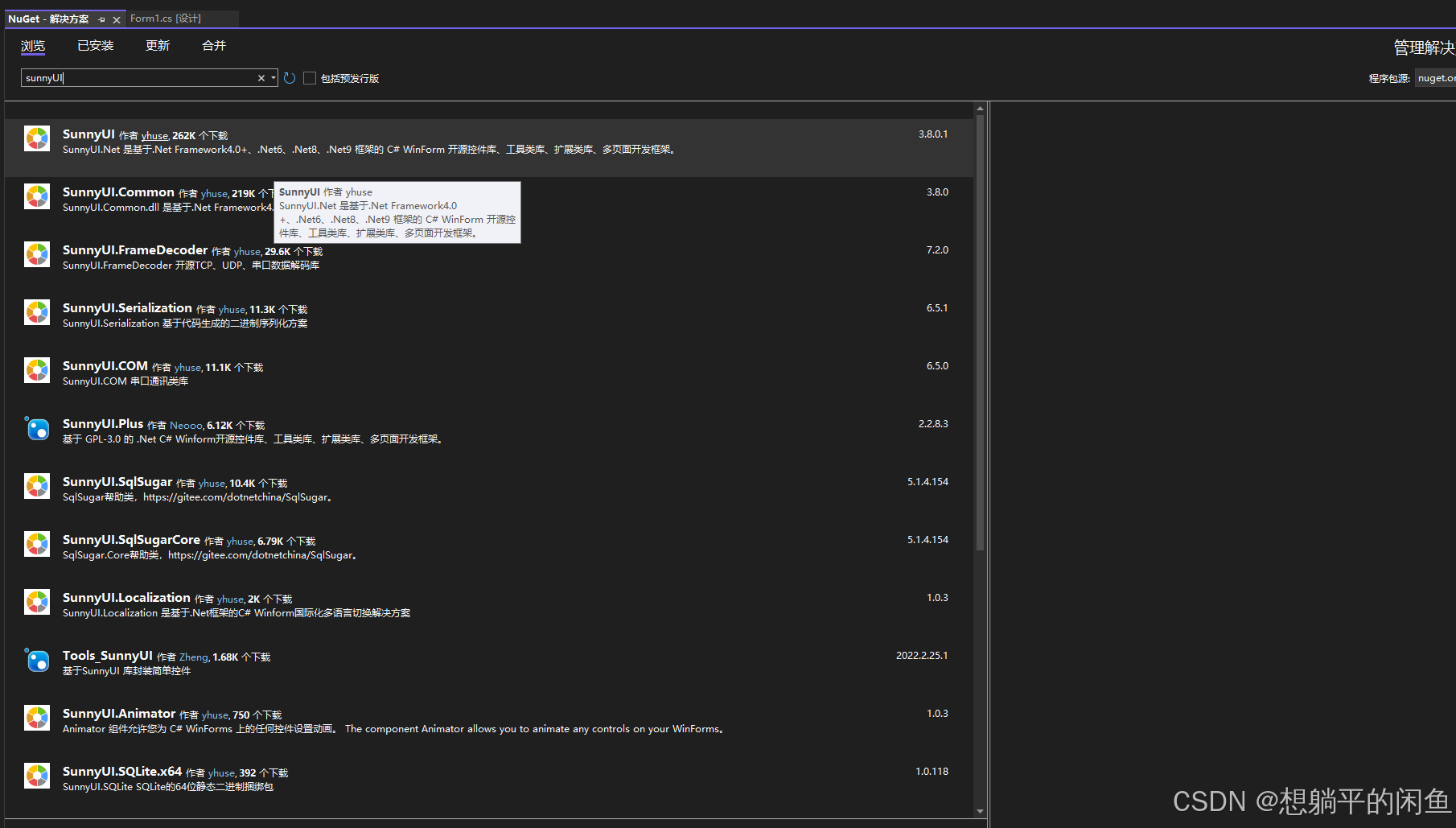Screen dimensions: 1456x828
Task: Select the SunnyUI.SQLite.x64 package name
Action: pos(122,772)
